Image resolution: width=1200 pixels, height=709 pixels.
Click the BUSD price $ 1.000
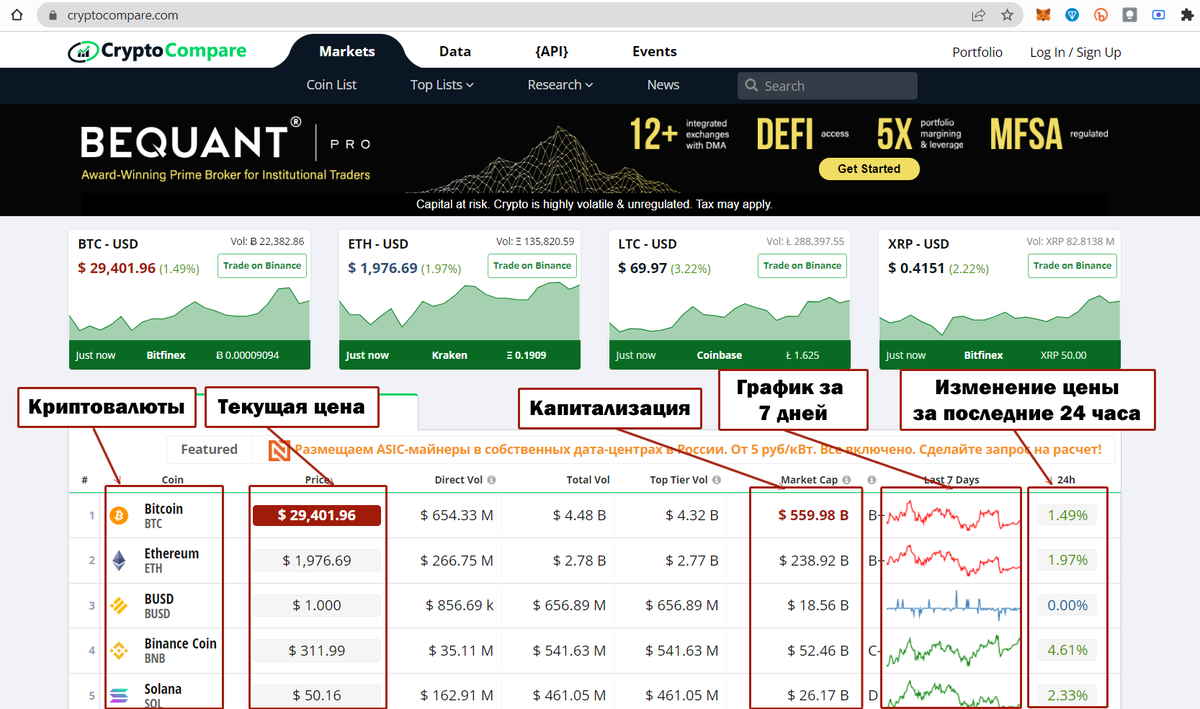point(317,606)
